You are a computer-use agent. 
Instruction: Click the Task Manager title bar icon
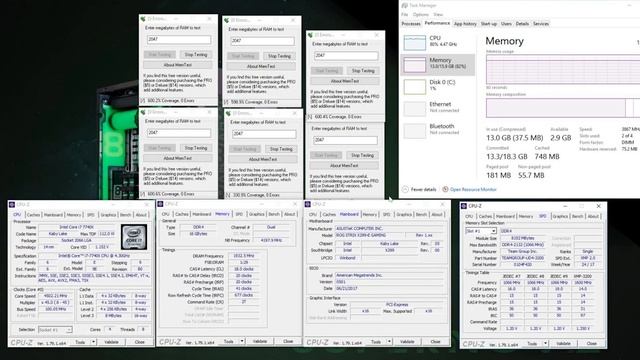[404, 5]
